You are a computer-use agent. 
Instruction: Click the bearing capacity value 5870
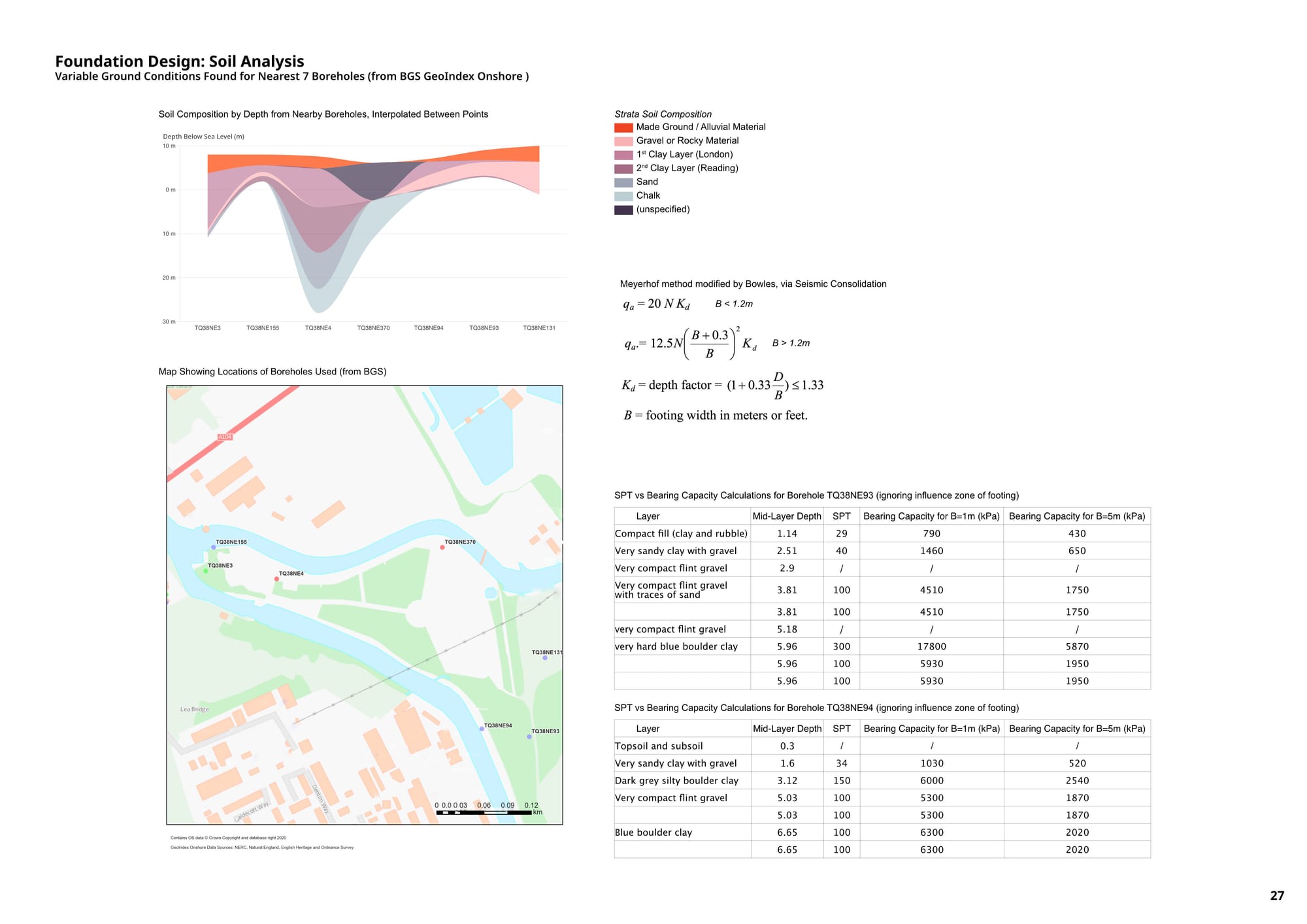[x=1077, y=646]
